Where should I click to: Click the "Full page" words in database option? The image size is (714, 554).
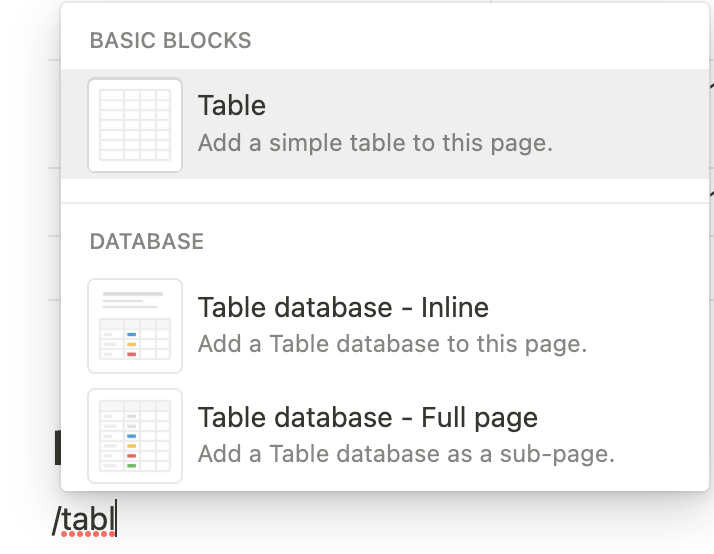tap(479, 418)
